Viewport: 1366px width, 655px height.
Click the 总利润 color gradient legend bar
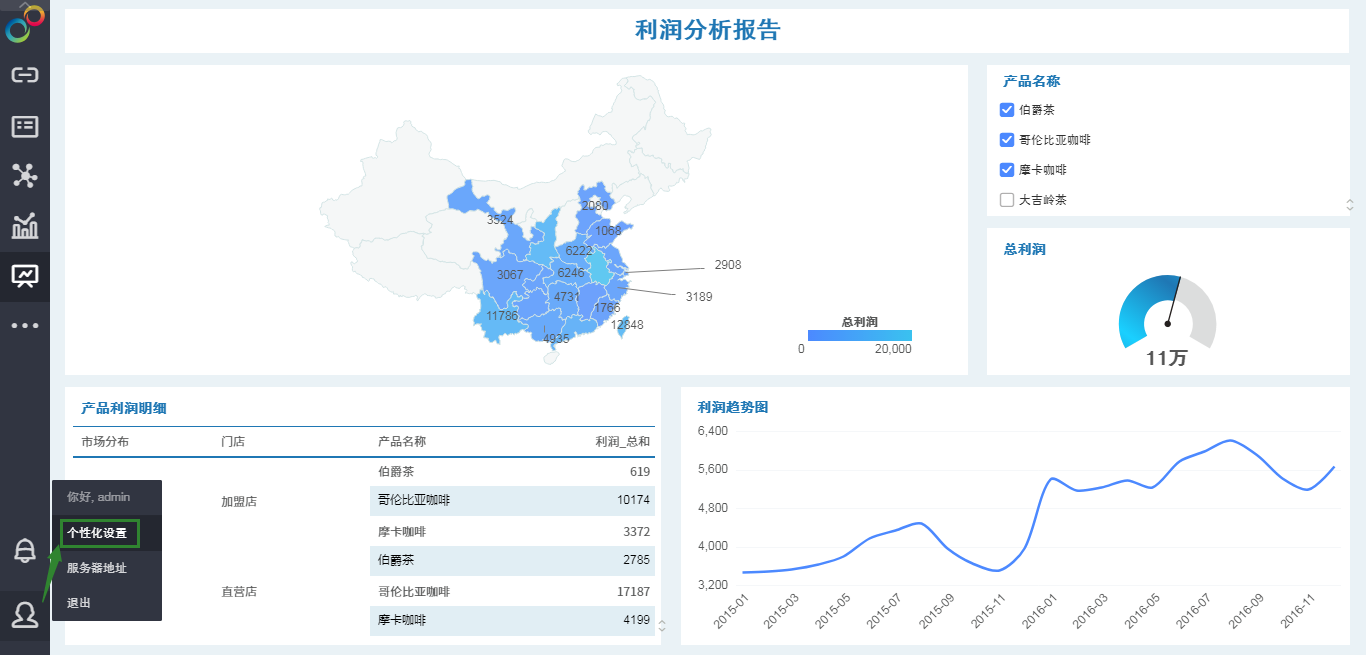[x=858, y=334]
